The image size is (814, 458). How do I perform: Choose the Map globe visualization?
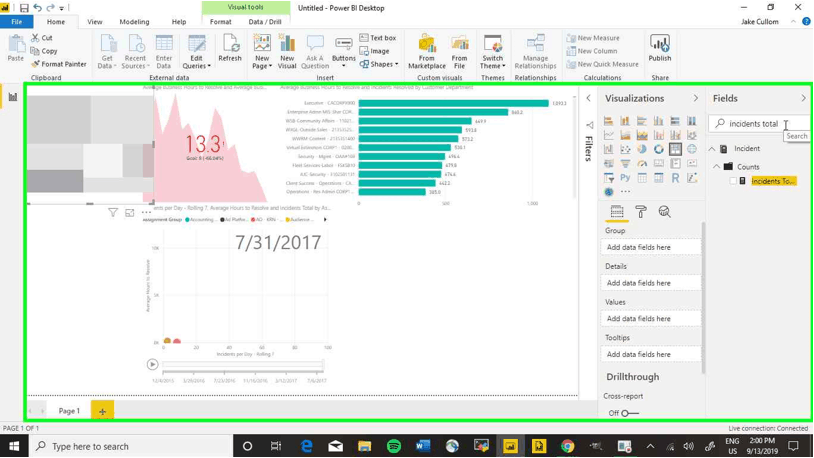[x=691, y=150]
